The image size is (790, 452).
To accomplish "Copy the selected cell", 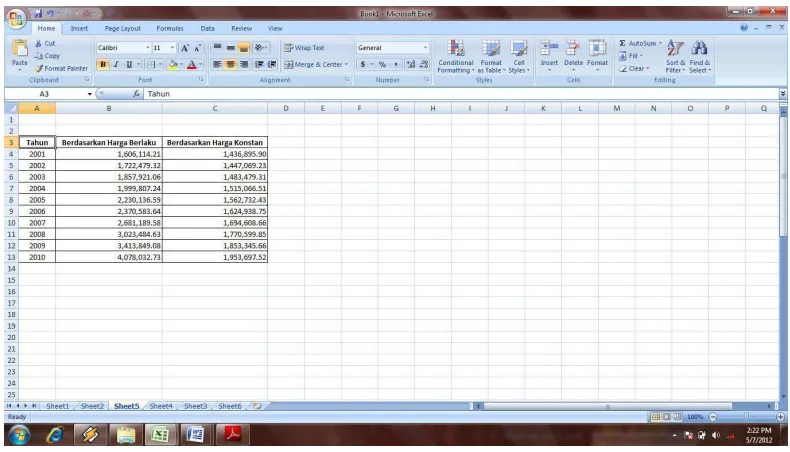I will click(47, 56).
